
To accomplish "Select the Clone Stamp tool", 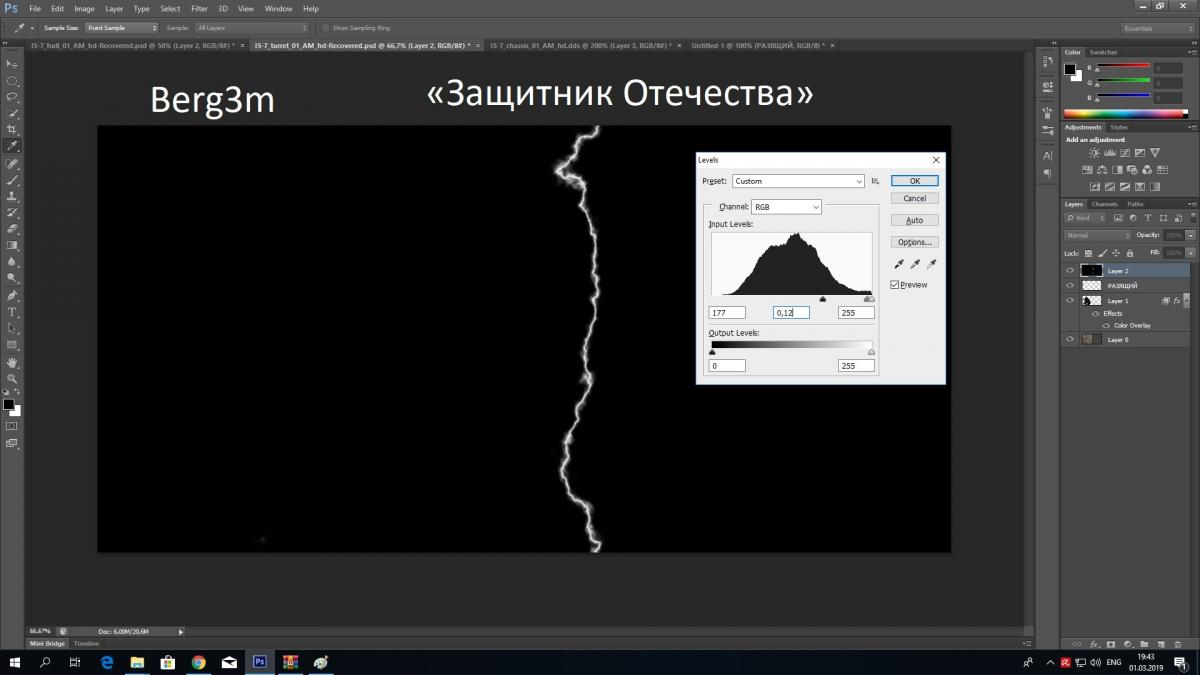I will [x=12, y=196].
